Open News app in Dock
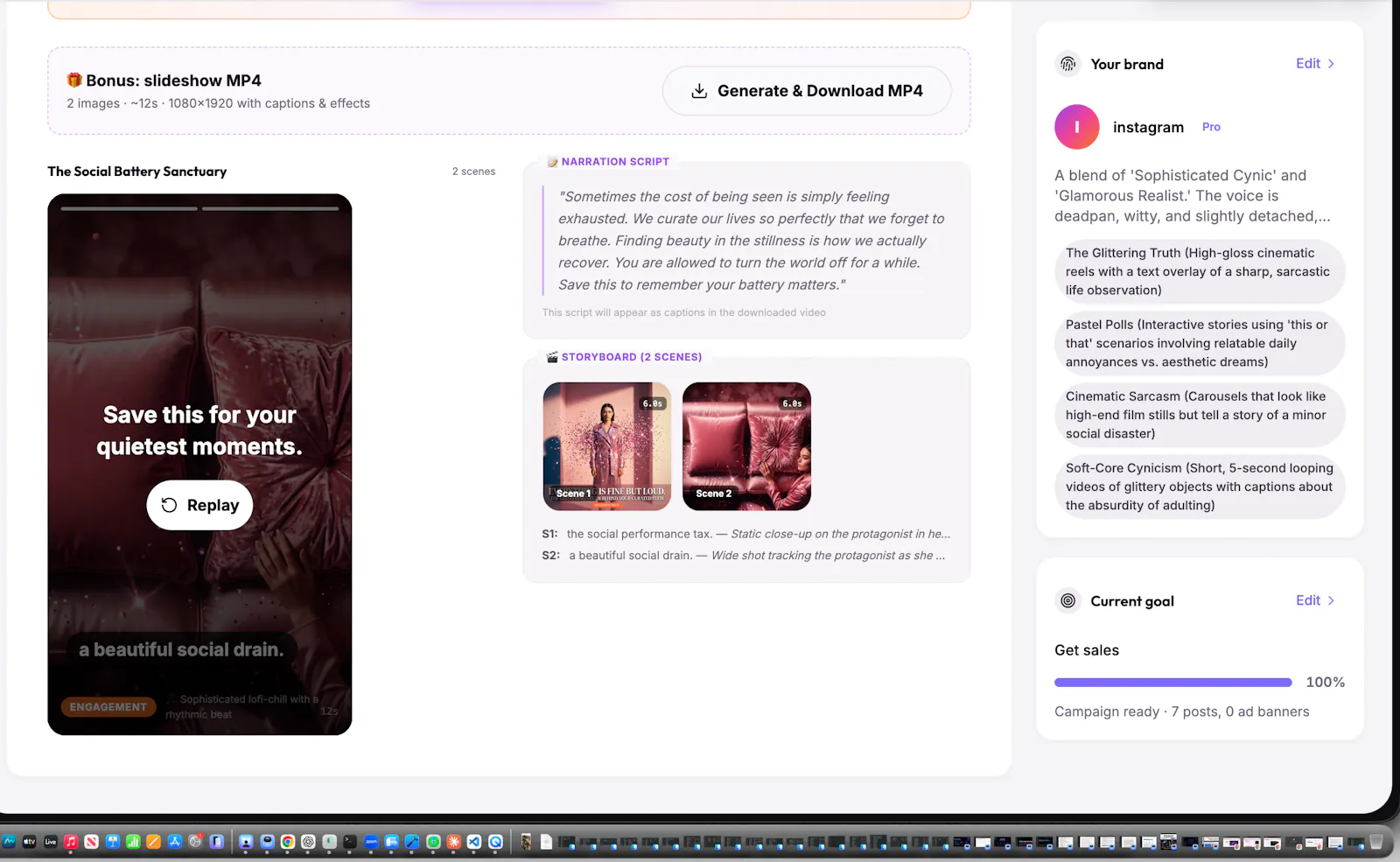Viewport: 1400px width, 862px height. pyautogui.click(x=91, y=842)
